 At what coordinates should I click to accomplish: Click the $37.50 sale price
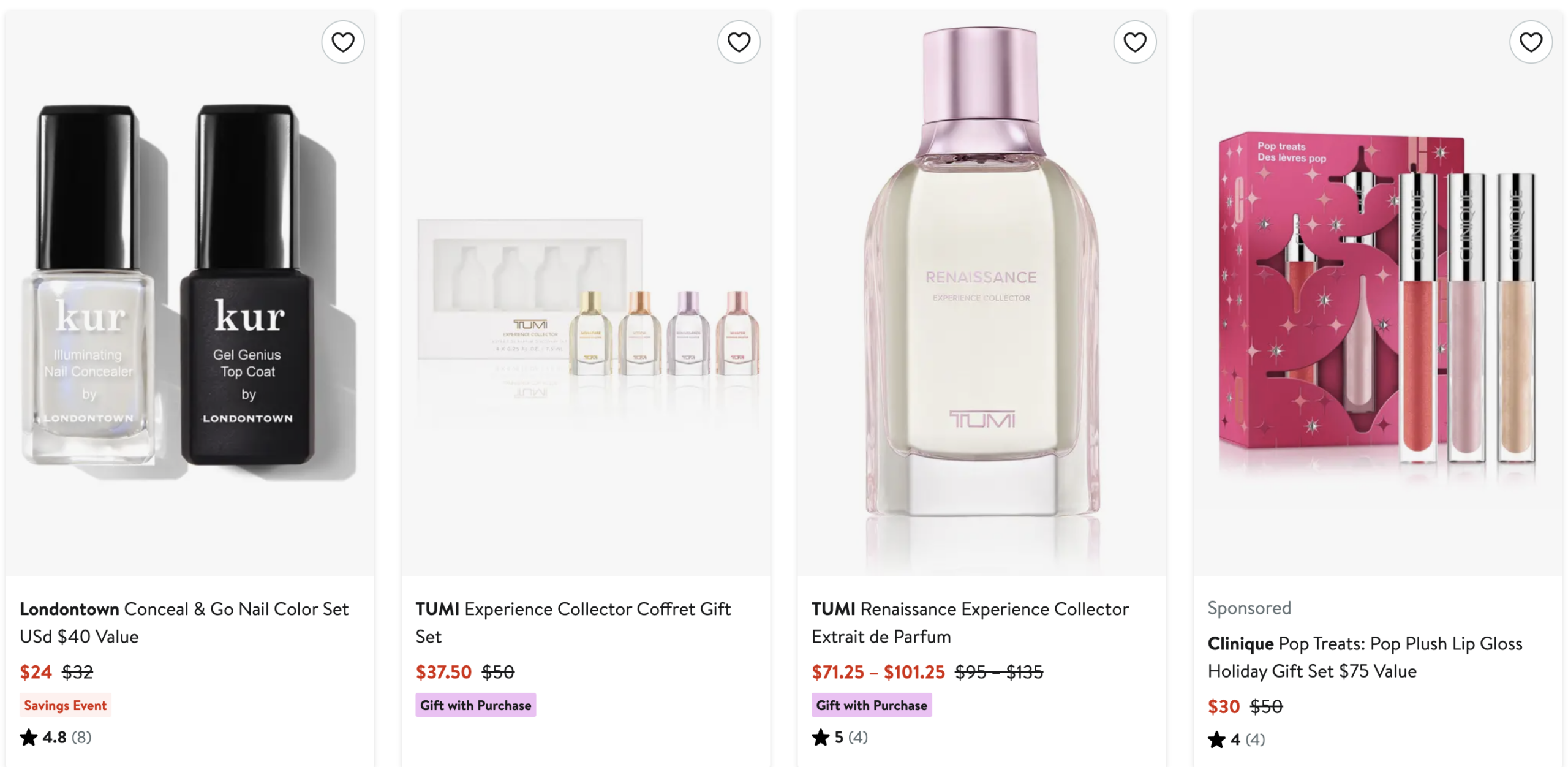443,672
